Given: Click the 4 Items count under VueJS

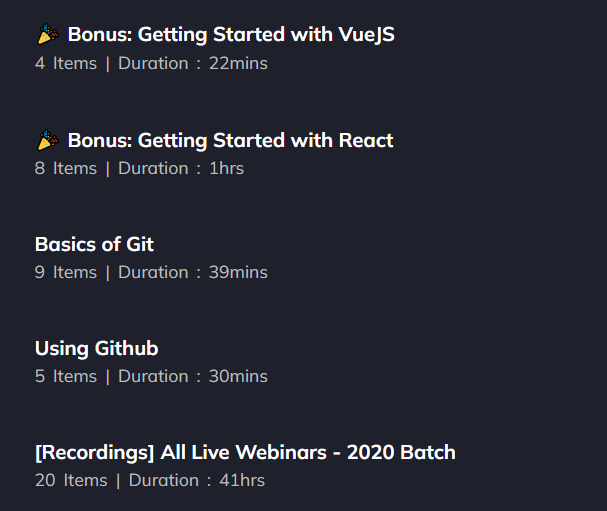Looking at the screenshot, I should (66, 63).
